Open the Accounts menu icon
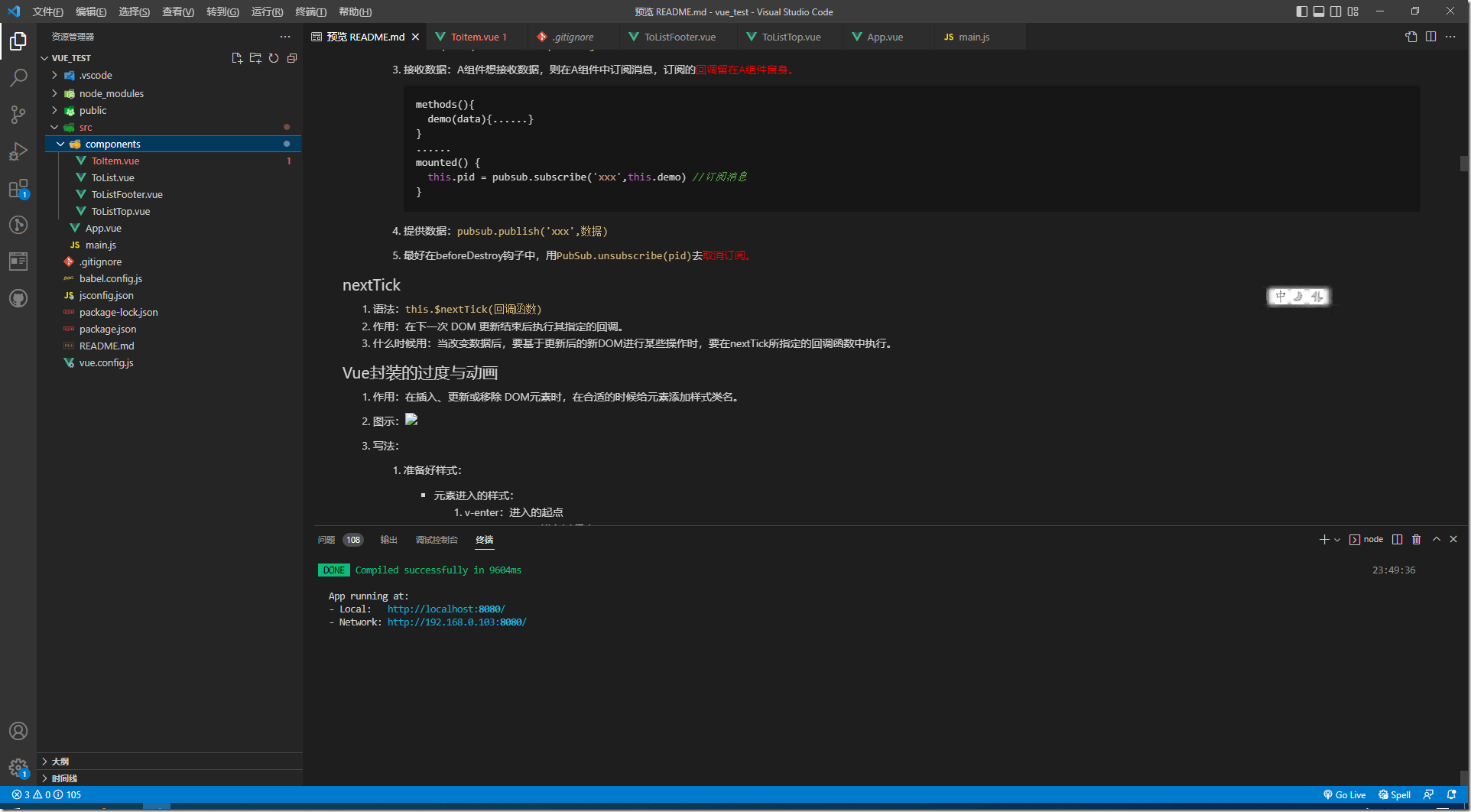The image size is (1471, 812). (x=18, y=731)
